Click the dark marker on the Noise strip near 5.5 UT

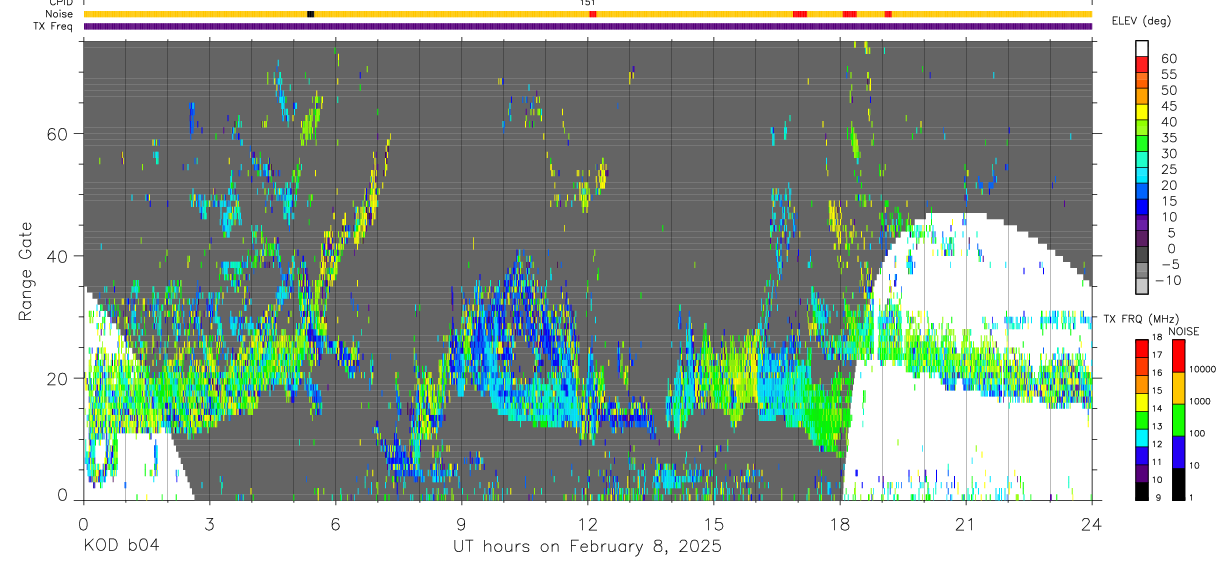(310, 14)
